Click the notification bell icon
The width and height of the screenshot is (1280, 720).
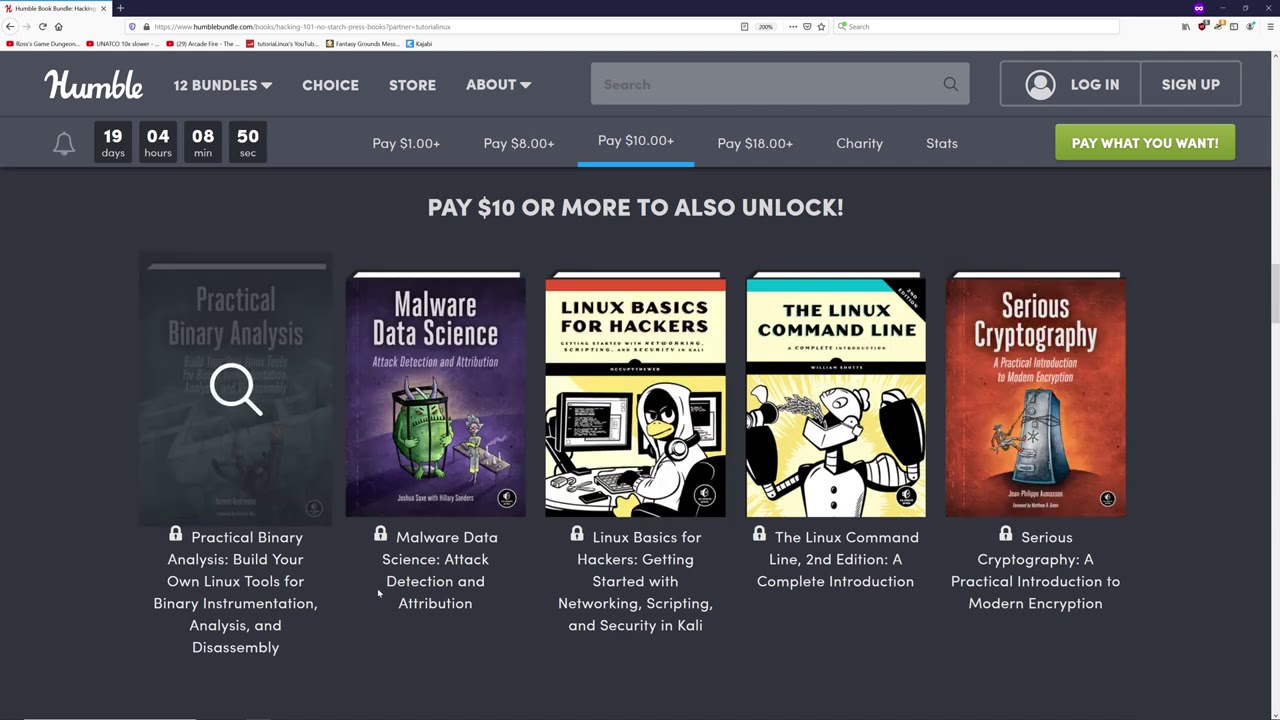coord(64,143)
